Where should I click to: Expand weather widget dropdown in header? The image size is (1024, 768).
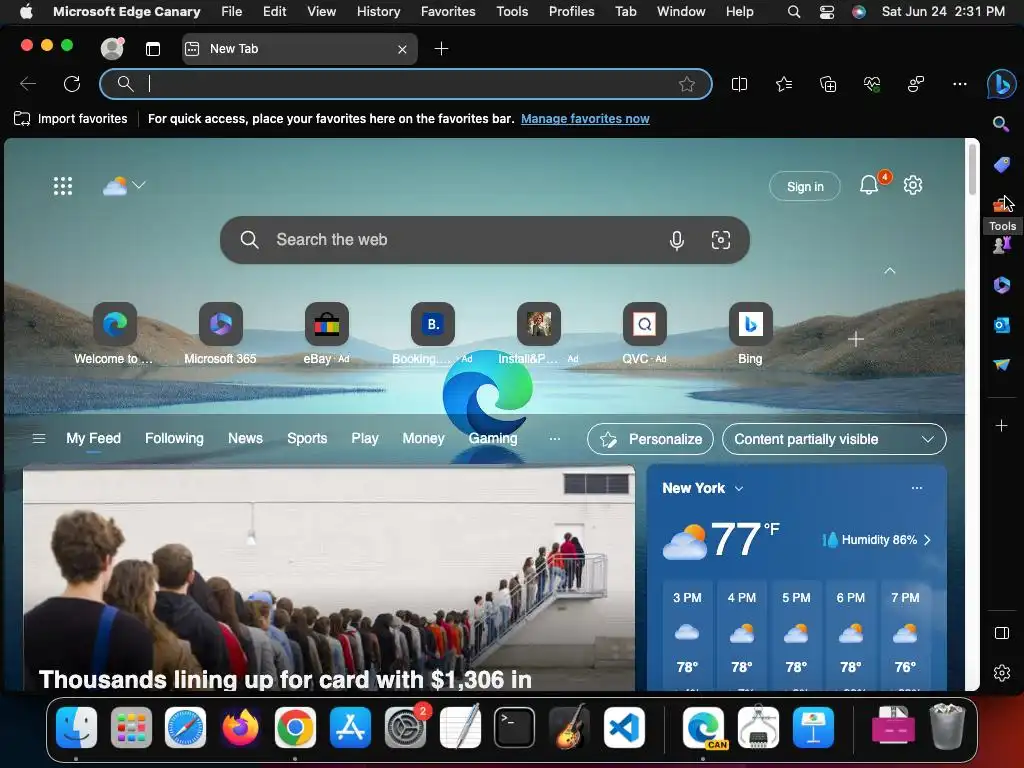pyautogui.click(x=139, y=185)
